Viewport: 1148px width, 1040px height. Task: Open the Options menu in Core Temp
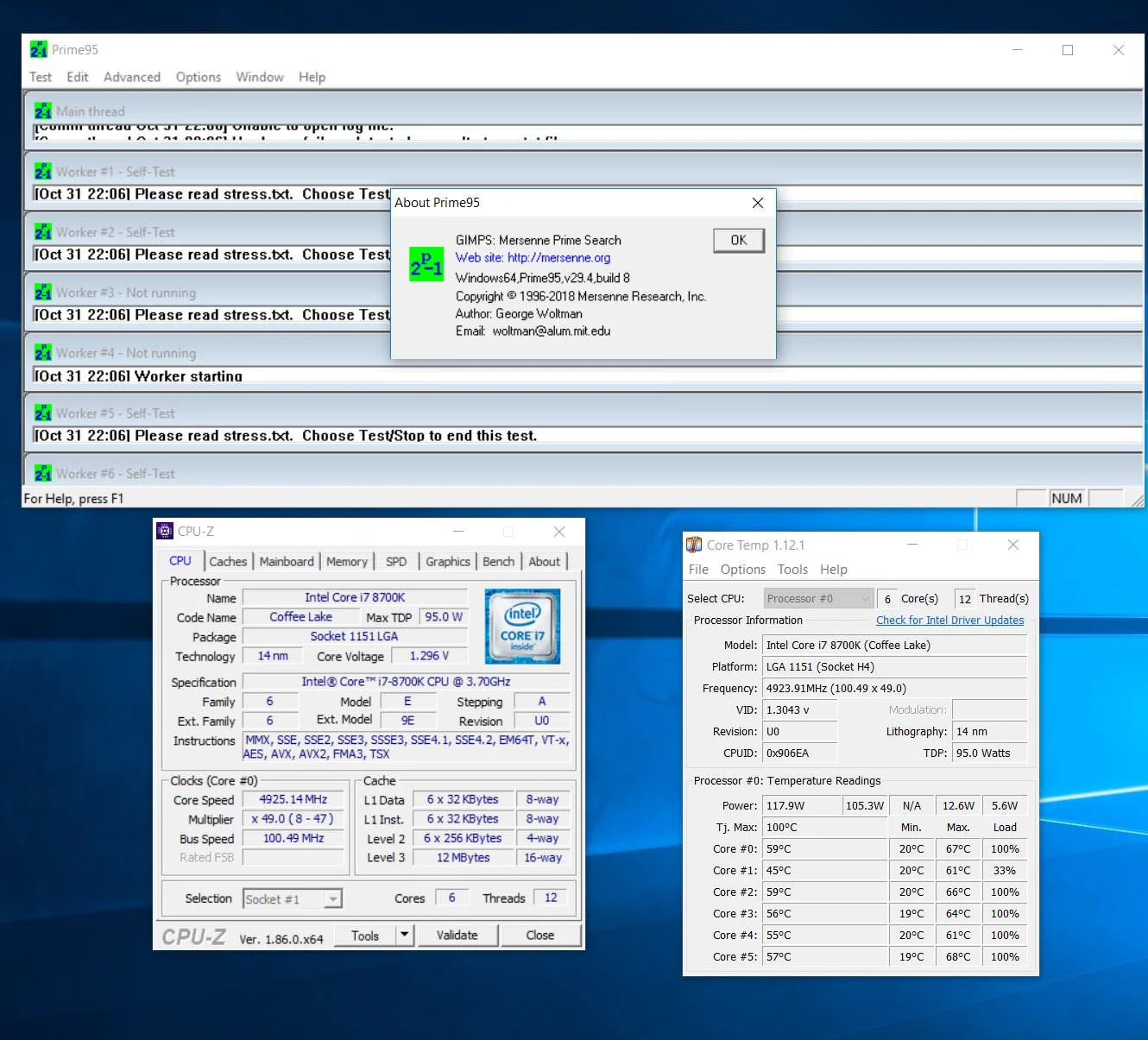coord(743,570)
